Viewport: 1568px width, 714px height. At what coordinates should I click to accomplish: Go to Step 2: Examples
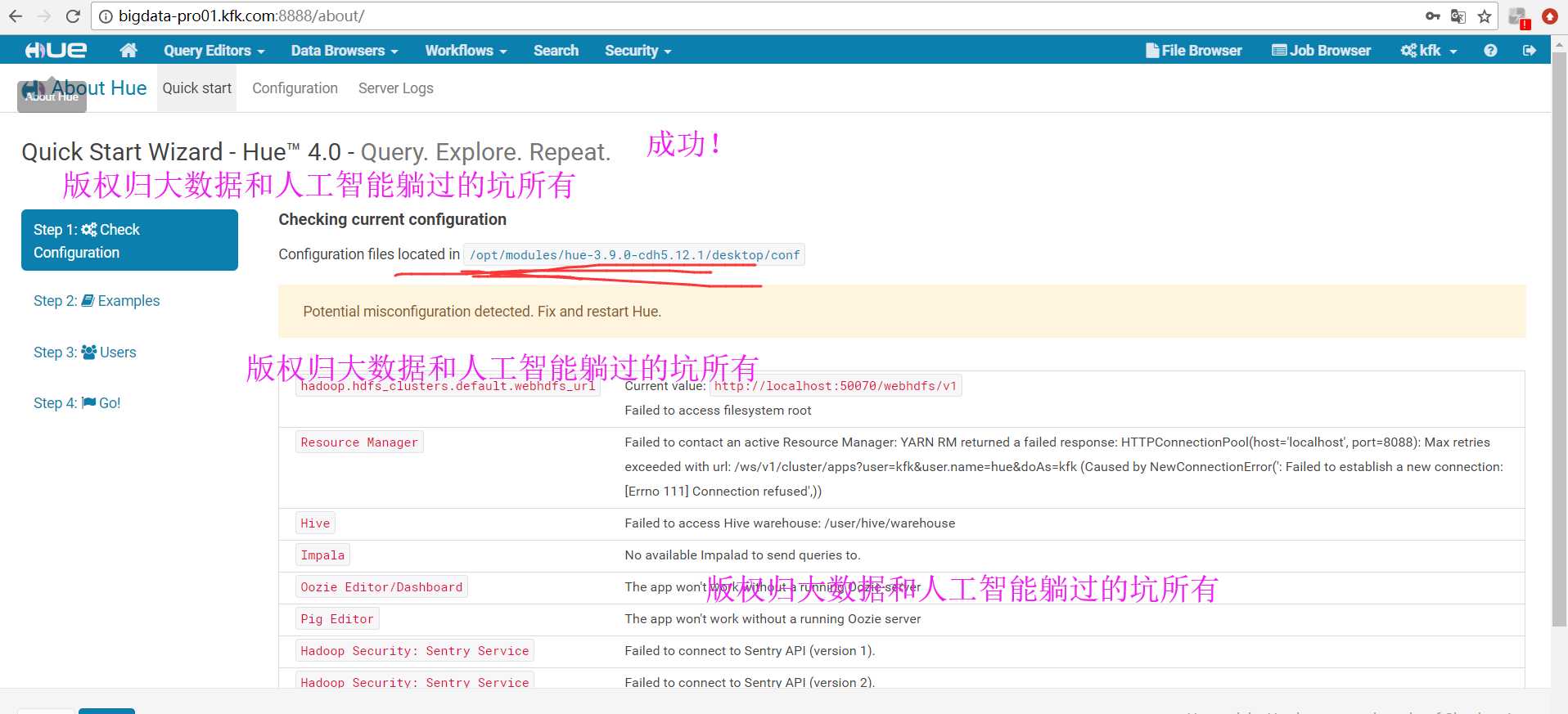pyautogui.click(x=97, y=301)
